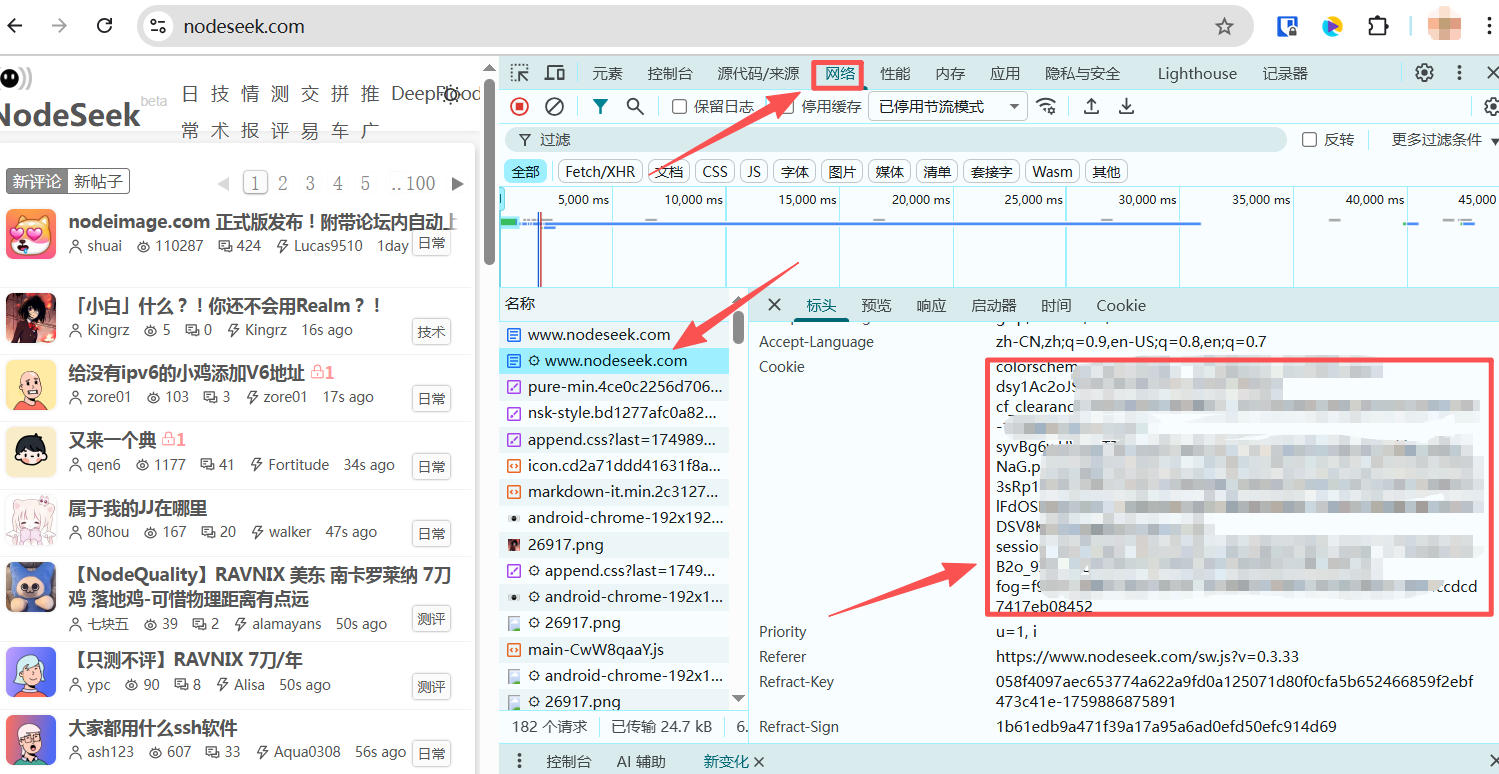
Task: Toggle device toolbar emulation icon
Action: [x=555, y=73]
